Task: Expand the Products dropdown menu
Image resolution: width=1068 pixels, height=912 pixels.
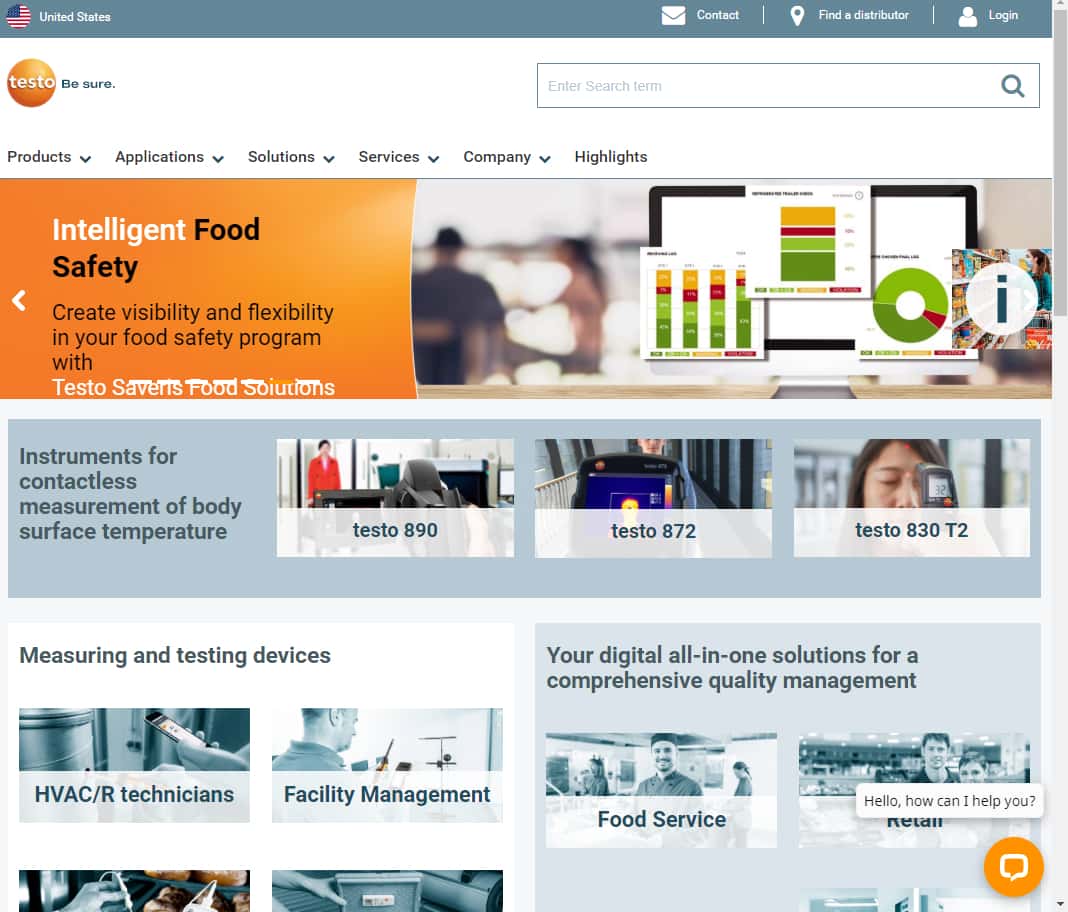Action: (x=49, y=157)
